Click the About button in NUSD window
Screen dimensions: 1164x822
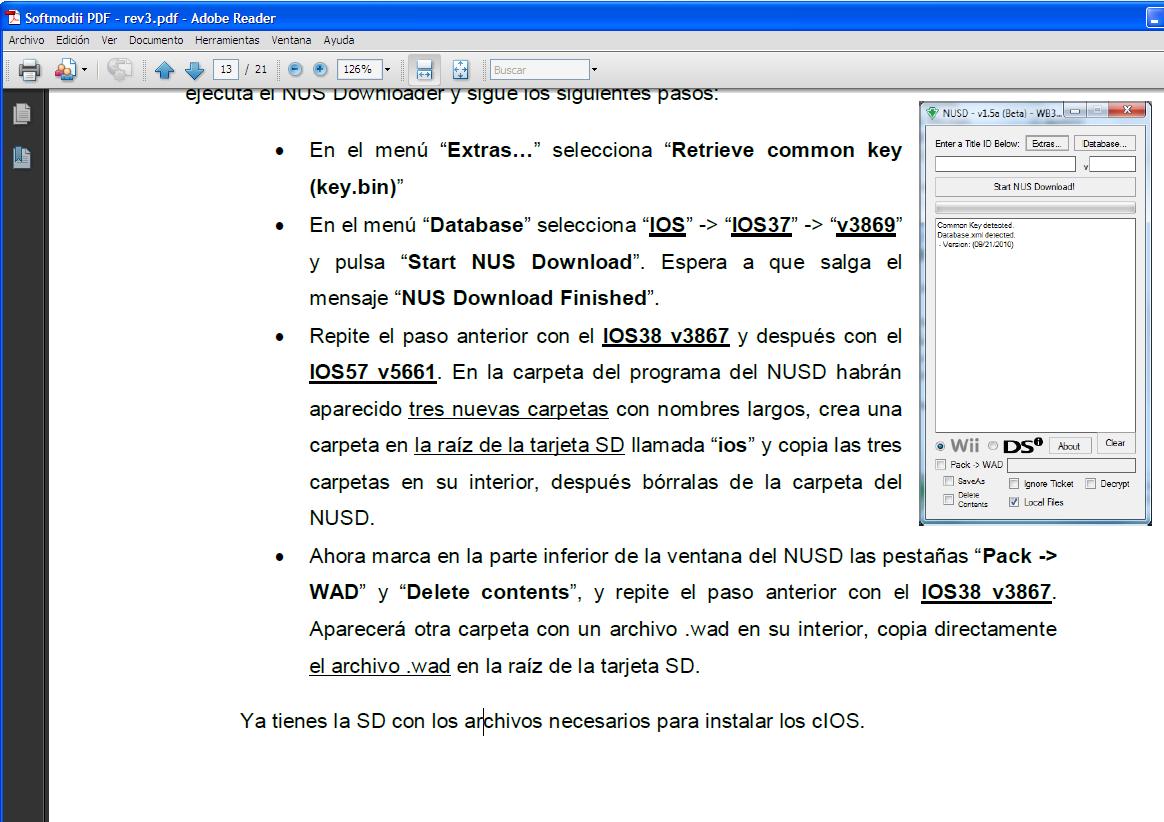click(1069, 446)
